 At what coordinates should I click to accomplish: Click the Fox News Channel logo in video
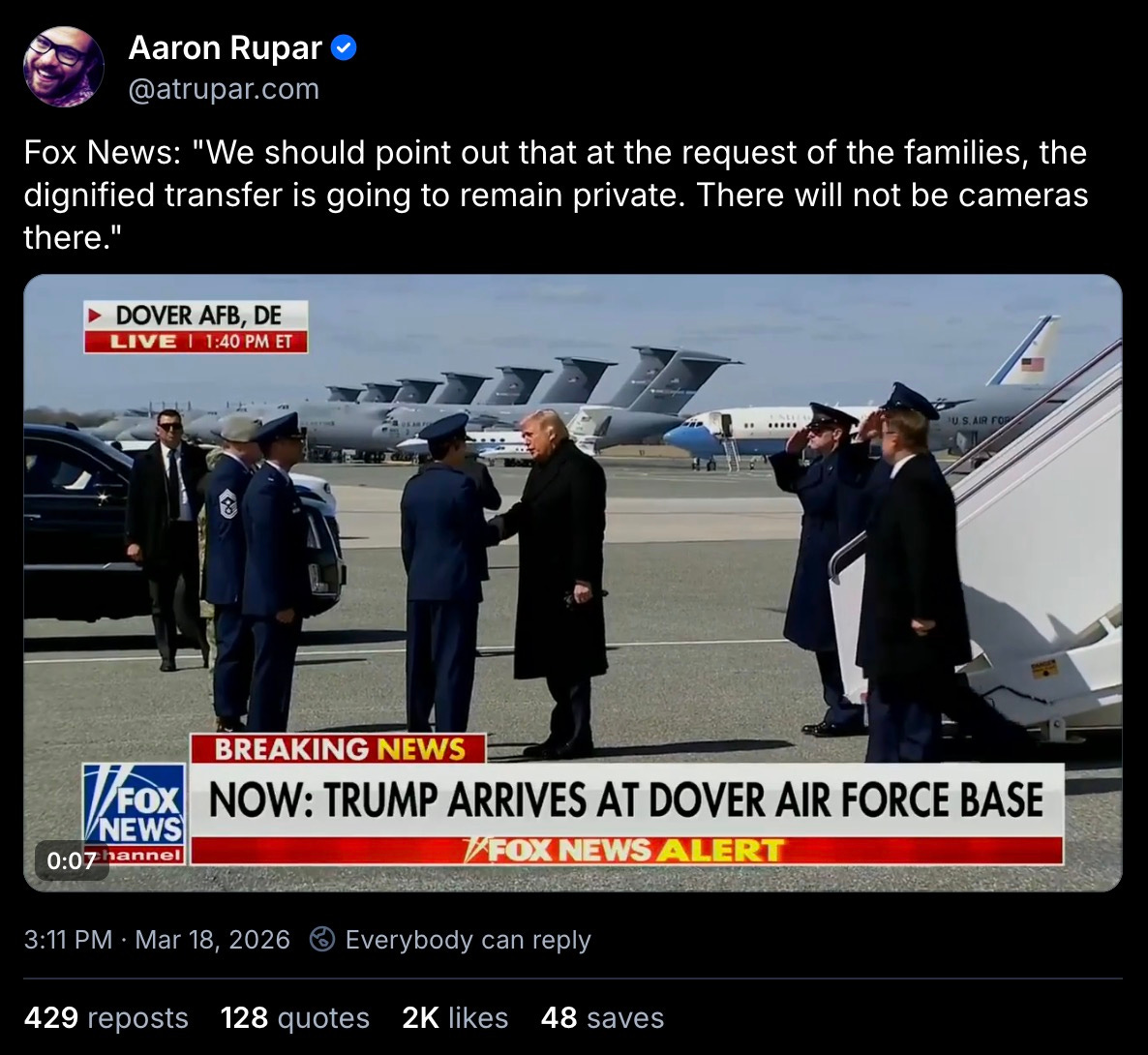click(135, 813)
